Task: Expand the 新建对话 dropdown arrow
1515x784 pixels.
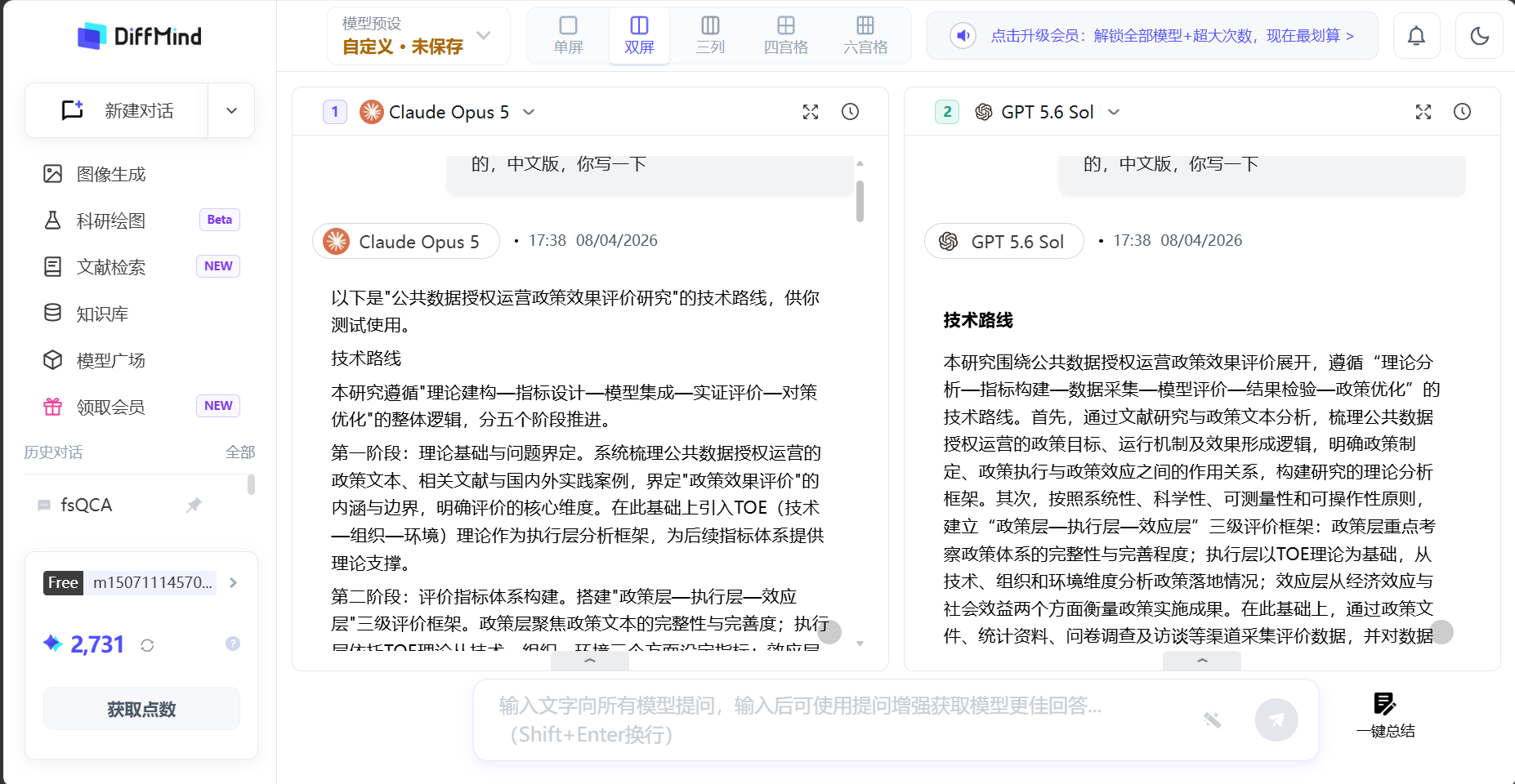Action: point(231,110)
